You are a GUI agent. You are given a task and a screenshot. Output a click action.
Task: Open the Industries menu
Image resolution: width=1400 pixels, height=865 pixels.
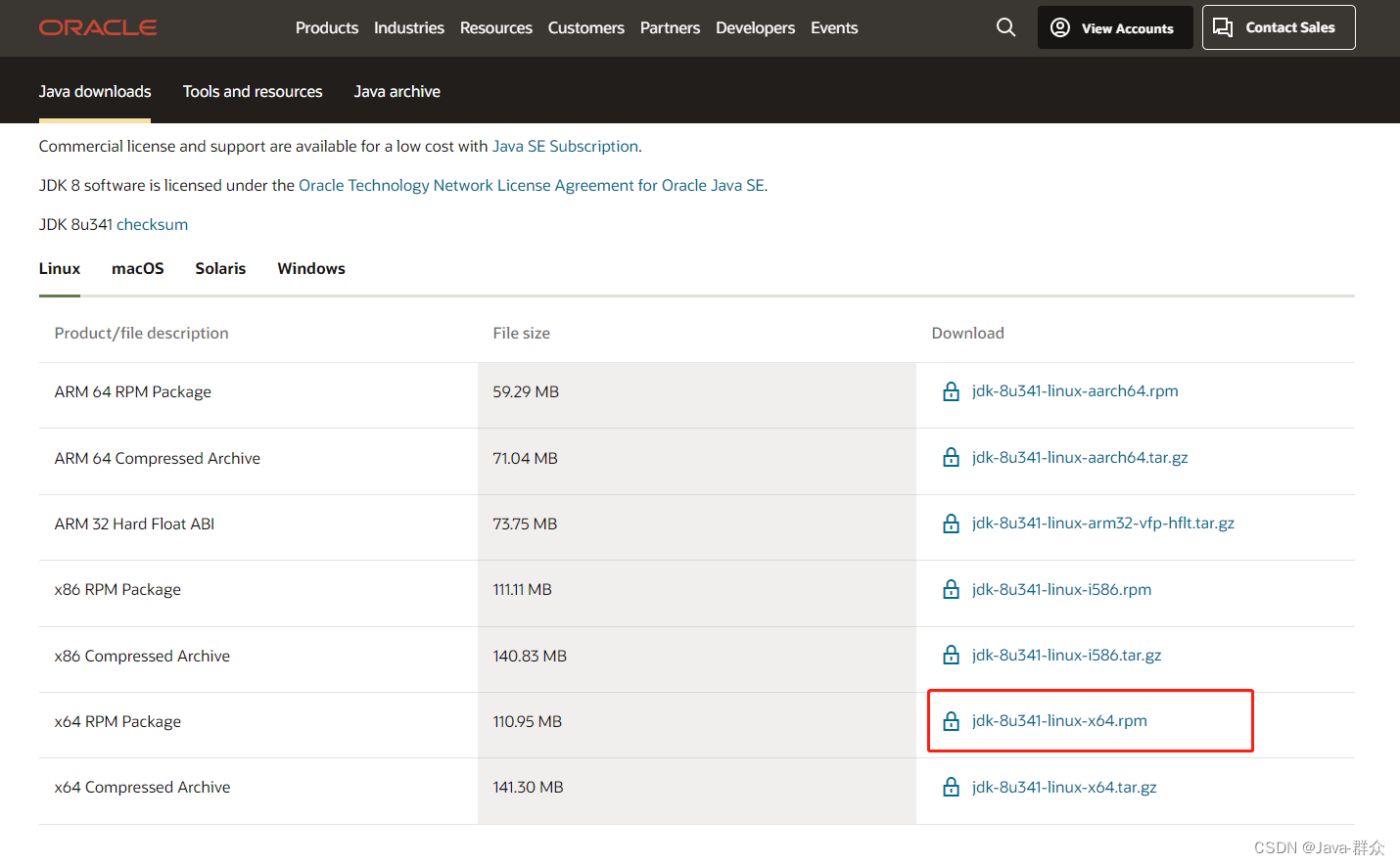coord(409,27)
